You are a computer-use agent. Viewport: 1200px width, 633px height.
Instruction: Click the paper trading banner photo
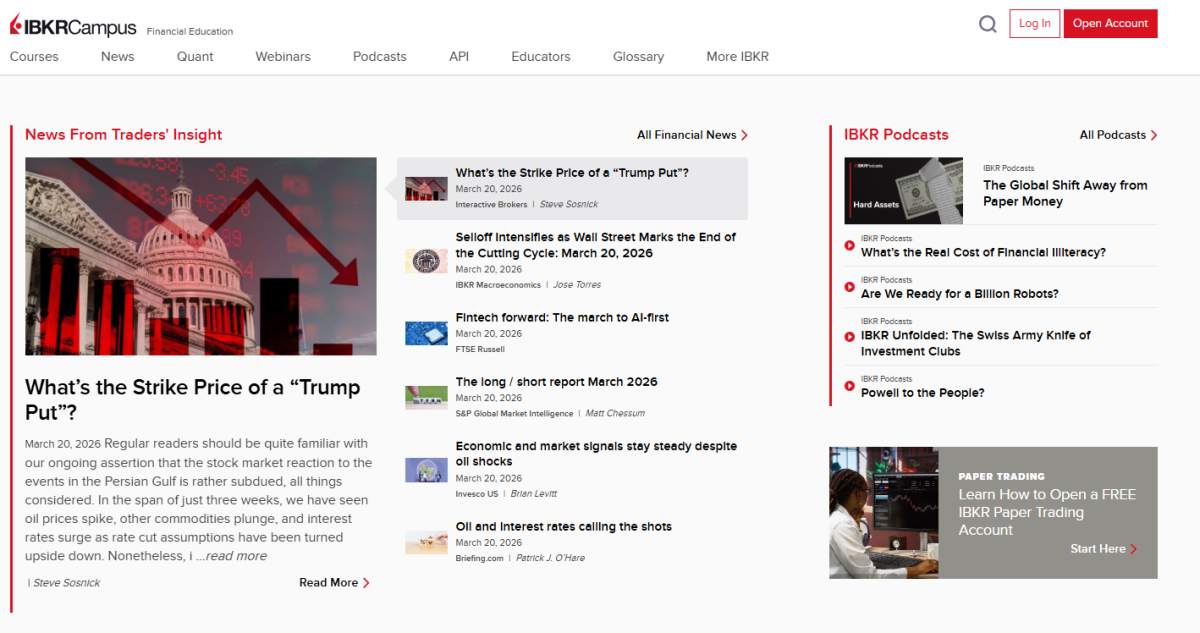pyautogui.click(x=884, y=513)
